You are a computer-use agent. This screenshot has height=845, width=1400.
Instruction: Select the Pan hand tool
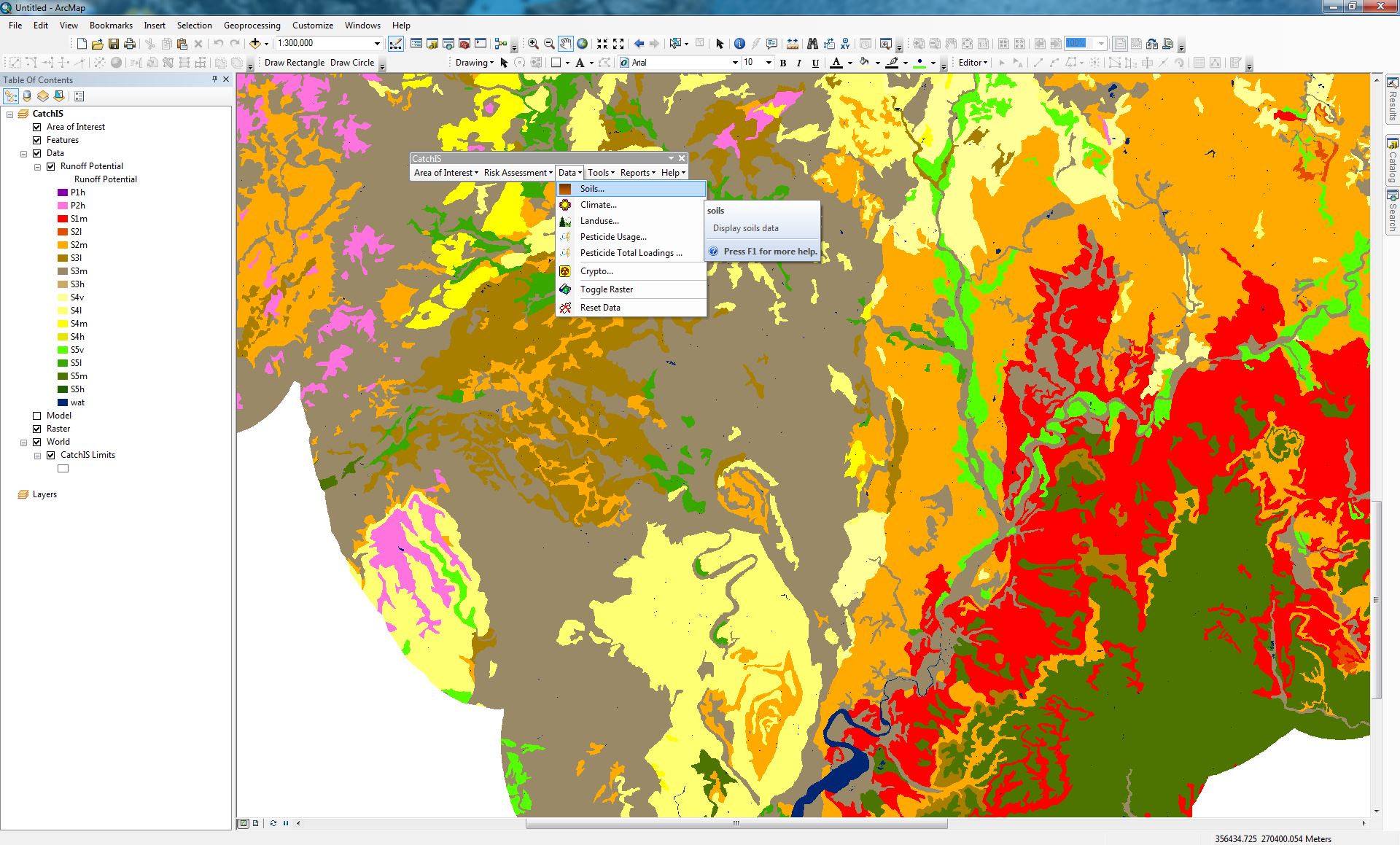pyautogui.click(x=566, y=44)
